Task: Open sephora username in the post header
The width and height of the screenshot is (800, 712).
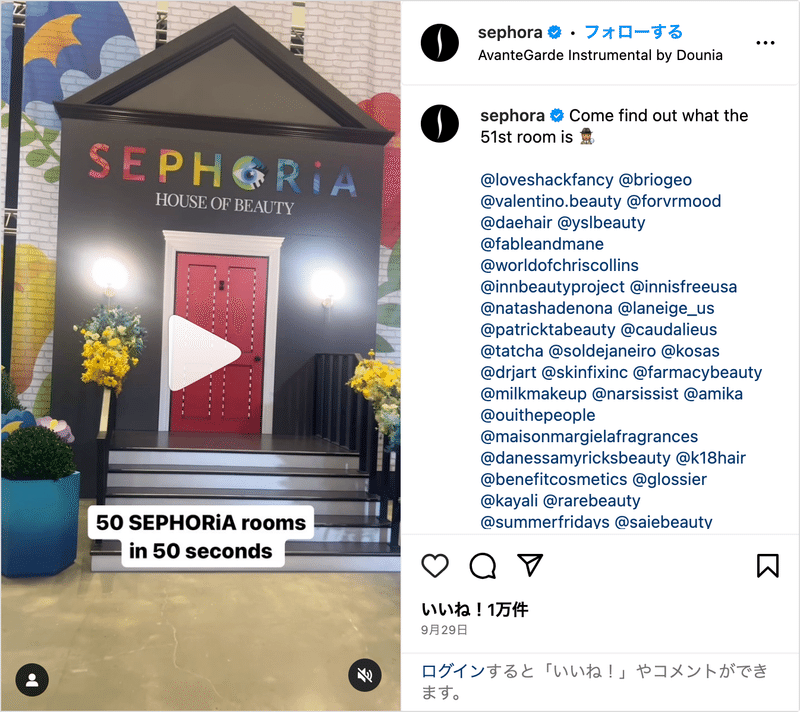Action: click(510, 32)
